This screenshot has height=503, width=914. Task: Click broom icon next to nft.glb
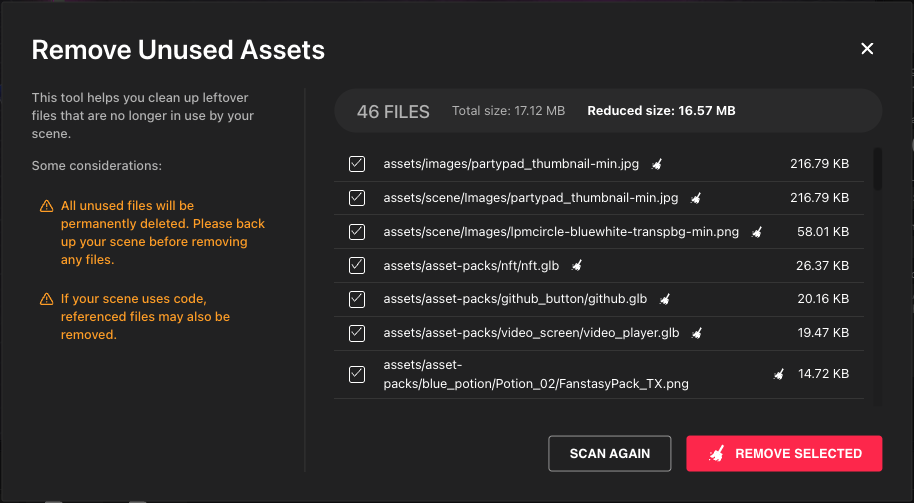point(576,266)
